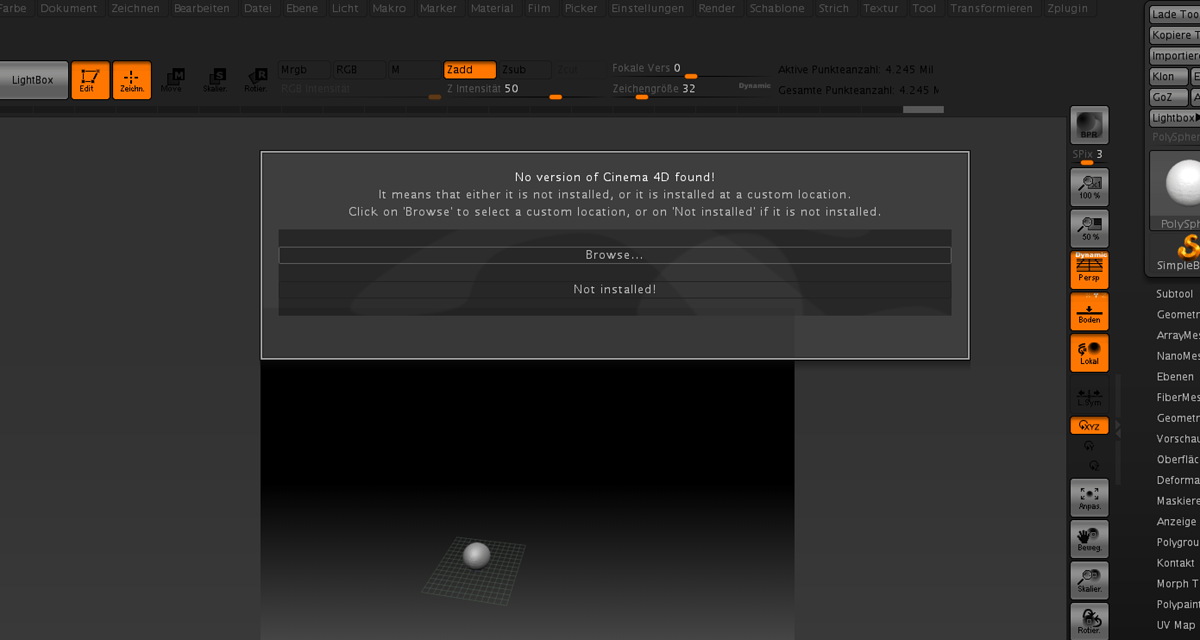Enable M material mode
Viewport: 1200px width, 640px height.
point(414,70)
